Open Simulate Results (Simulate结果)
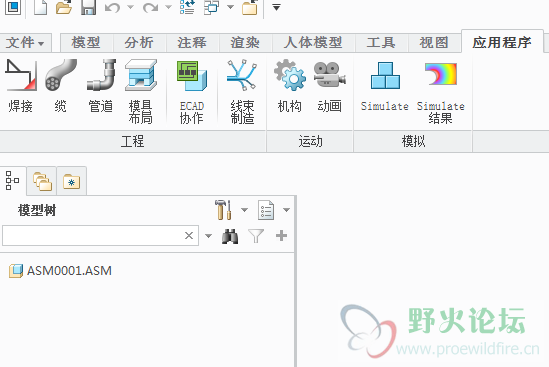 (440, 92)
